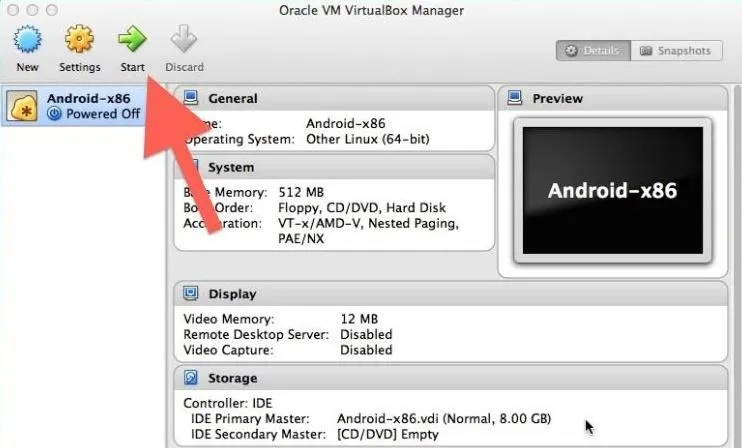Click the Discard toolbar icon
The height and width of the screenshot is (448, 742).
[184, 39]
